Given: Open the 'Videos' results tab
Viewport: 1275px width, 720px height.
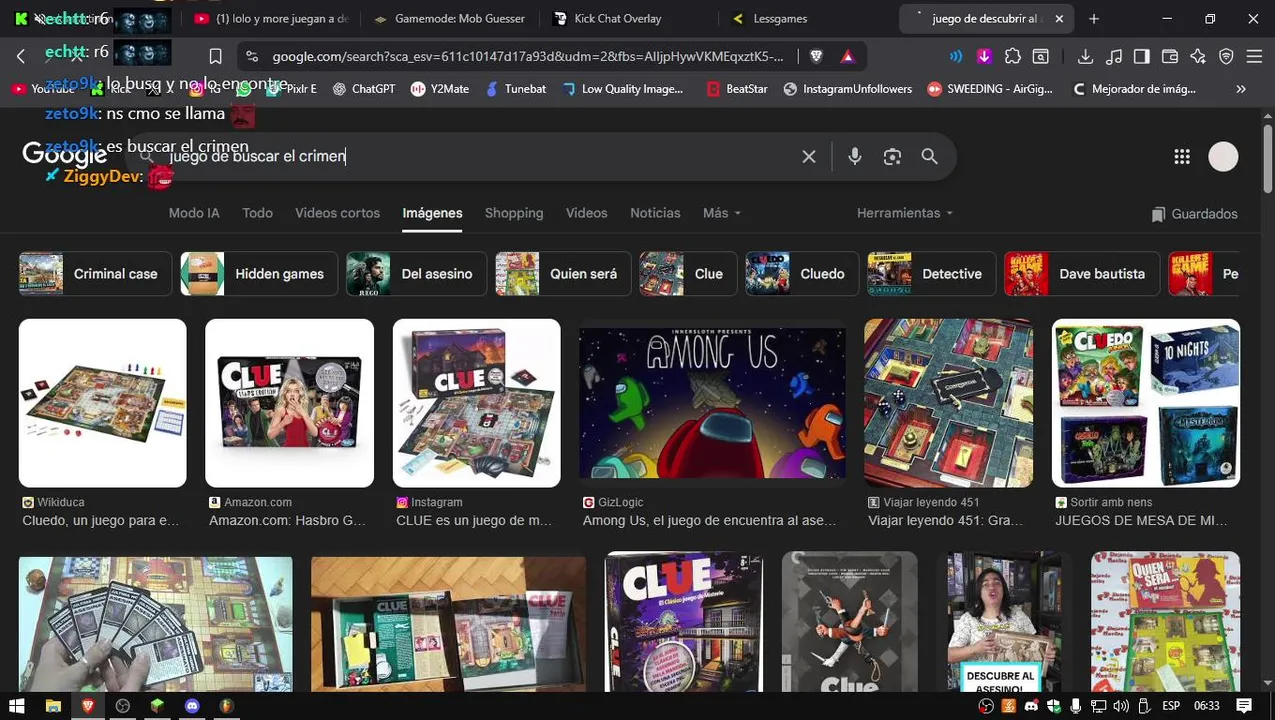Looking at the screenshot, I should 586,213.
